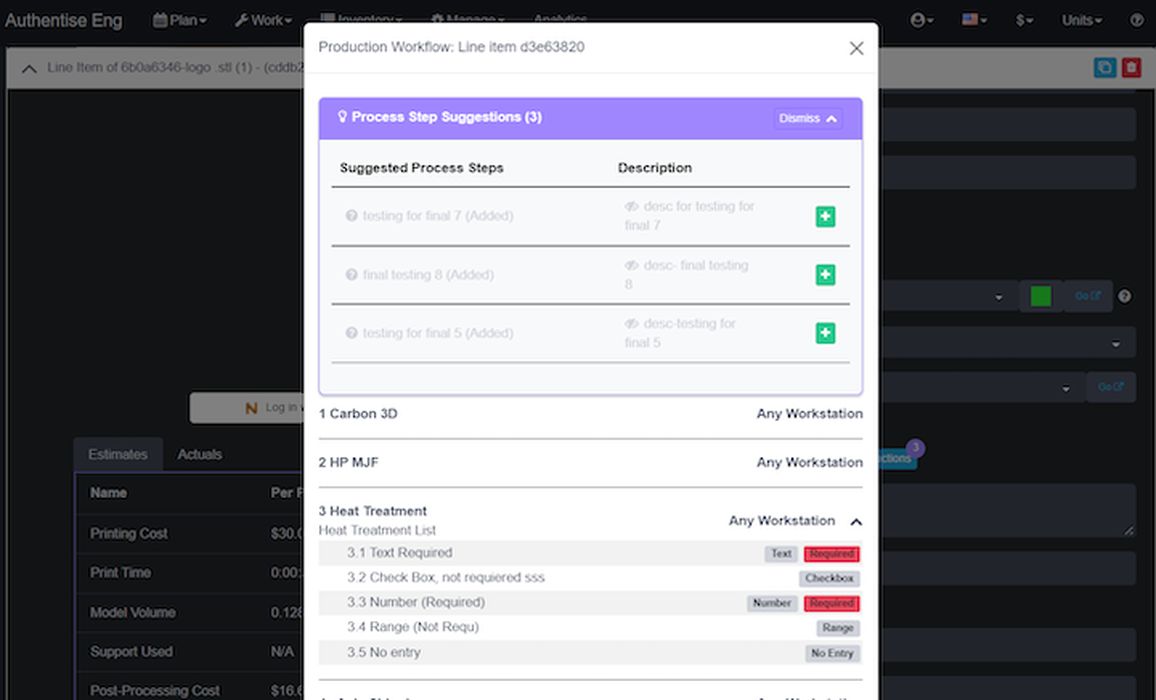Open the Inventory menu
Screen dimensions: 1156x700
[358, 18]
